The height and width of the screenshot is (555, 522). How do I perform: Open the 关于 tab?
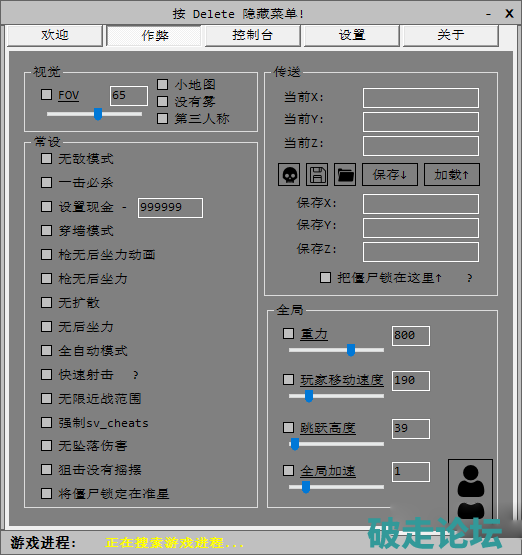coord(451,35)
